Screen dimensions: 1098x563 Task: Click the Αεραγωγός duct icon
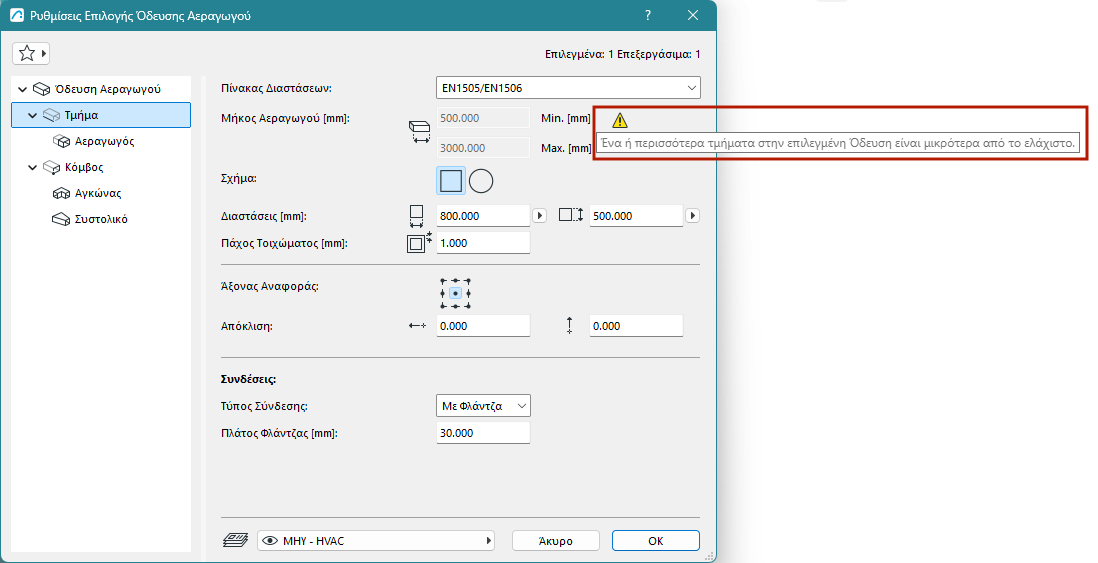click(62, 141)
